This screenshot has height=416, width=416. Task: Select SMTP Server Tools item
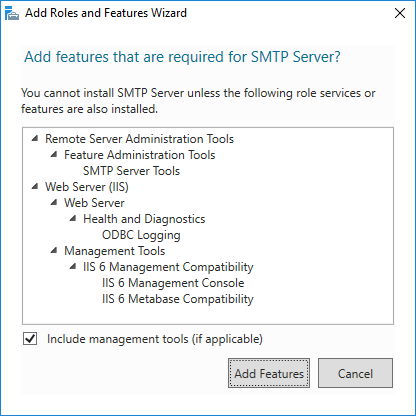(131, 171)
